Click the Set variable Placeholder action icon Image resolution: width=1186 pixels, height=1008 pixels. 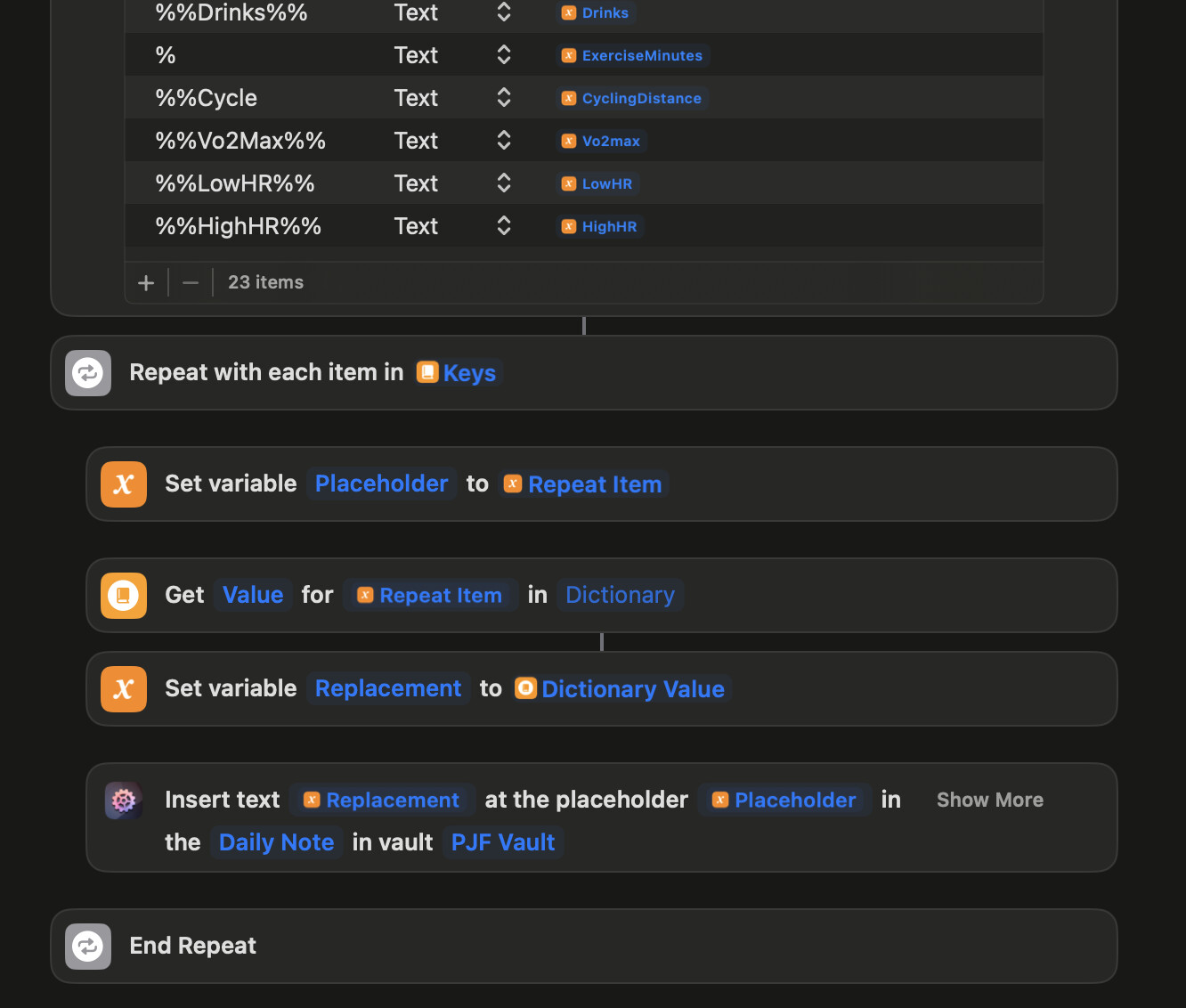[x=124, y=484]
